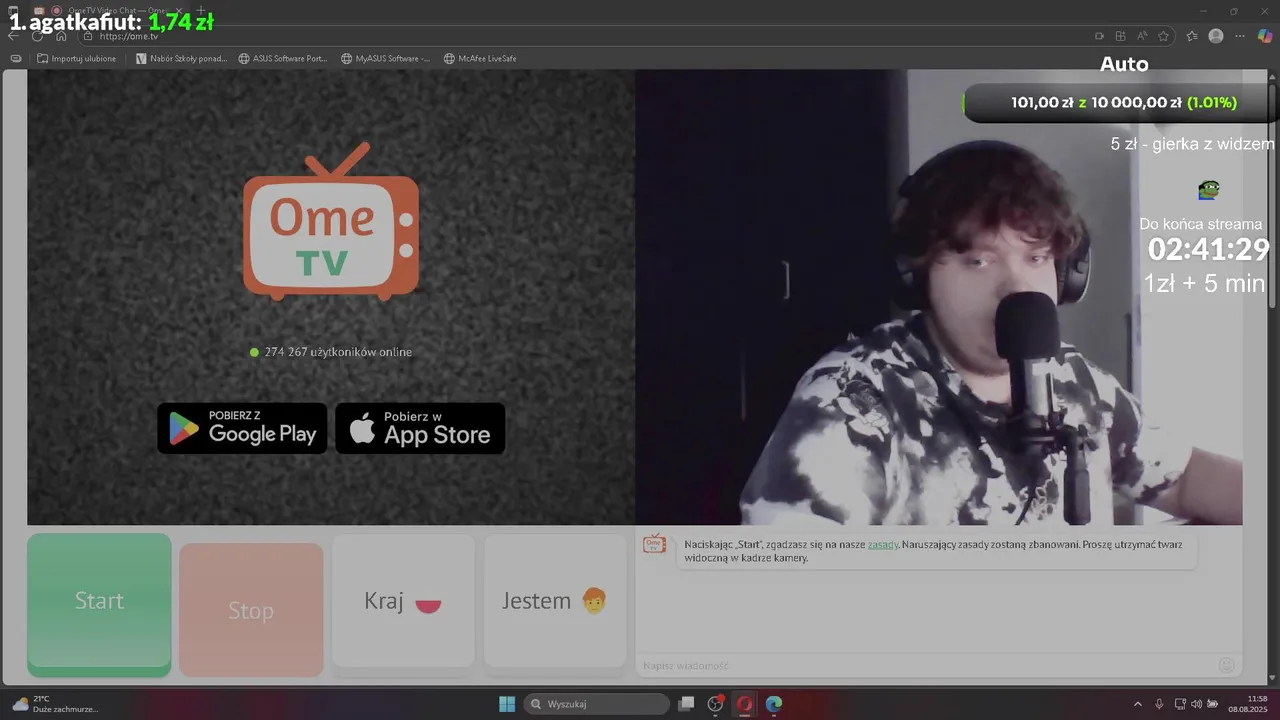This screenshot has width=1280, height=720.
Task: Open the browser profile icon
Action: click(x=1216, y=36)
